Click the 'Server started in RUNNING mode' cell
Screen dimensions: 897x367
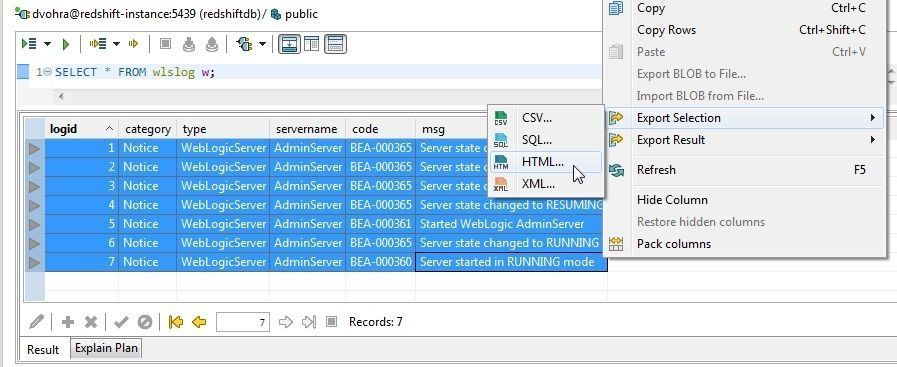[x=511, y=262]
